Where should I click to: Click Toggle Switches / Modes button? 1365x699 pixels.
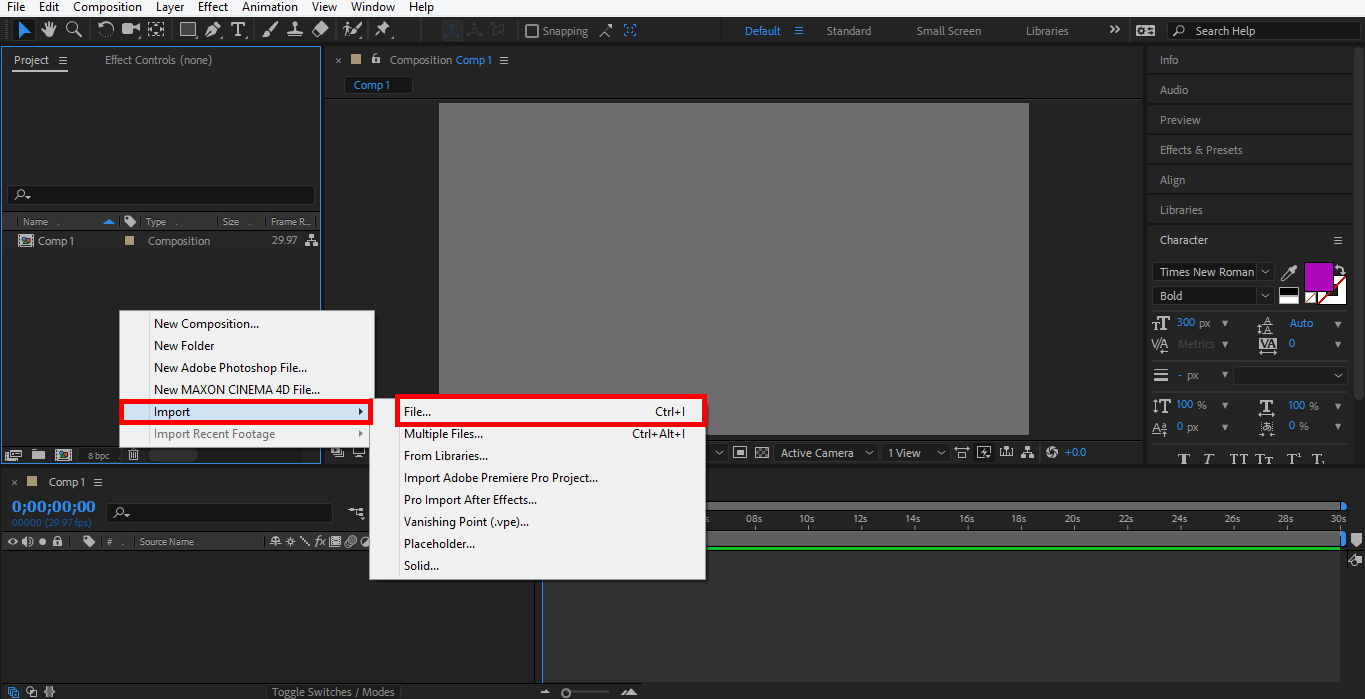pyautogui.click(x=333, y=692)
